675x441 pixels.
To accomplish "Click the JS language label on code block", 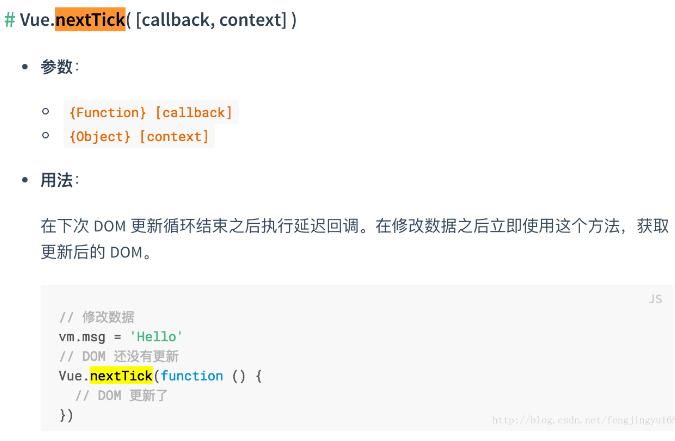I will tap(655, 299).
